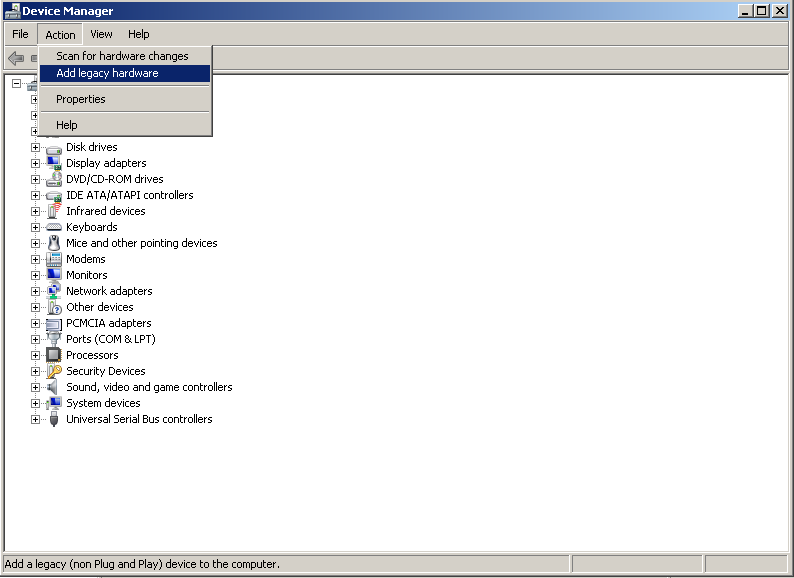This screenshot has width=794, height=578.
Task: Expand the Network adapters node
Action: 35,291
